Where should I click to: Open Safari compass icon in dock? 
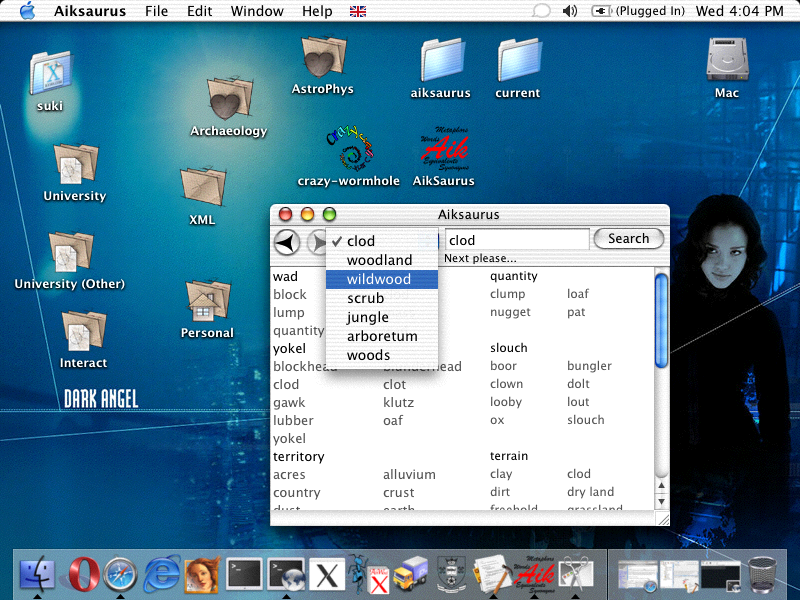point(120,574)
